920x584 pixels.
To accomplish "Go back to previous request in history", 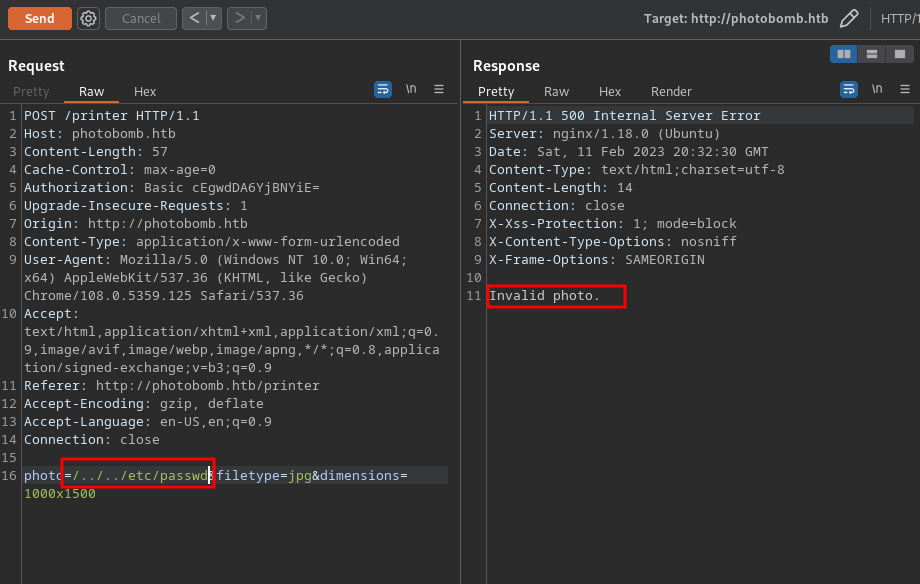I will 194,18.
